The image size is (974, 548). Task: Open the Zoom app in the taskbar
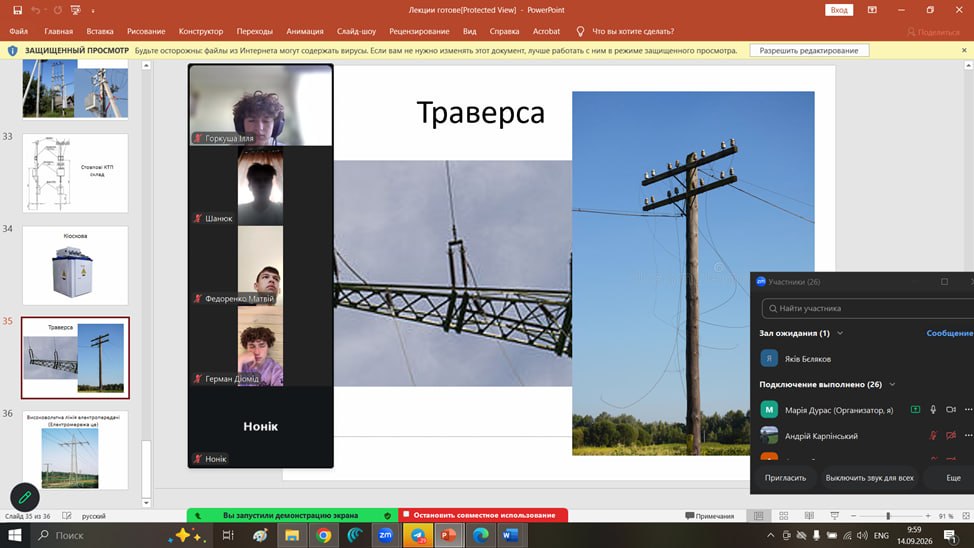point(385,535)
